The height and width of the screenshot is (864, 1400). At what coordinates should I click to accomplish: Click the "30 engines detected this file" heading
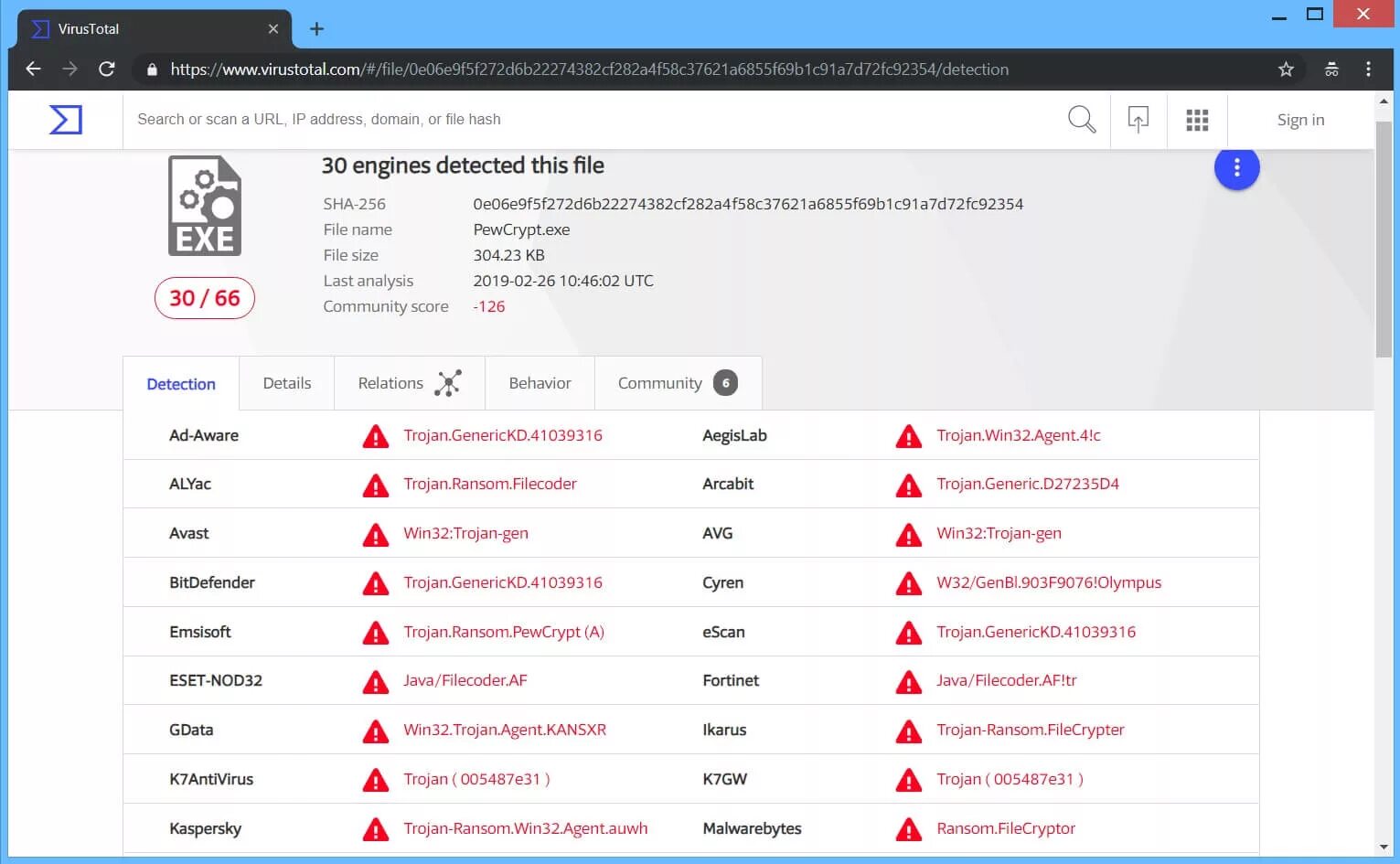463,165
